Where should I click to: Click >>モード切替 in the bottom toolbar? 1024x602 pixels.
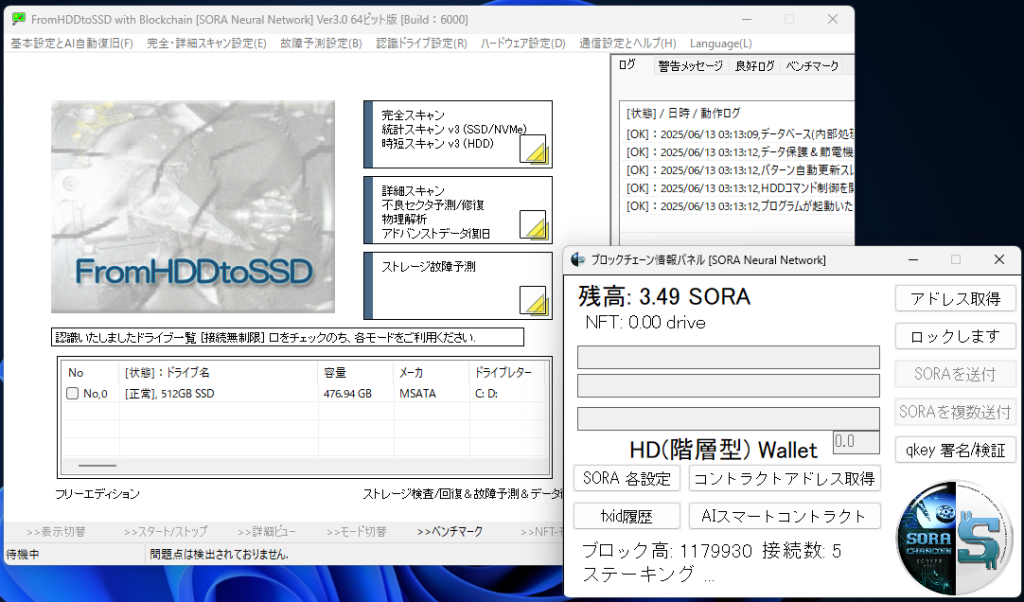coord(357,531)
